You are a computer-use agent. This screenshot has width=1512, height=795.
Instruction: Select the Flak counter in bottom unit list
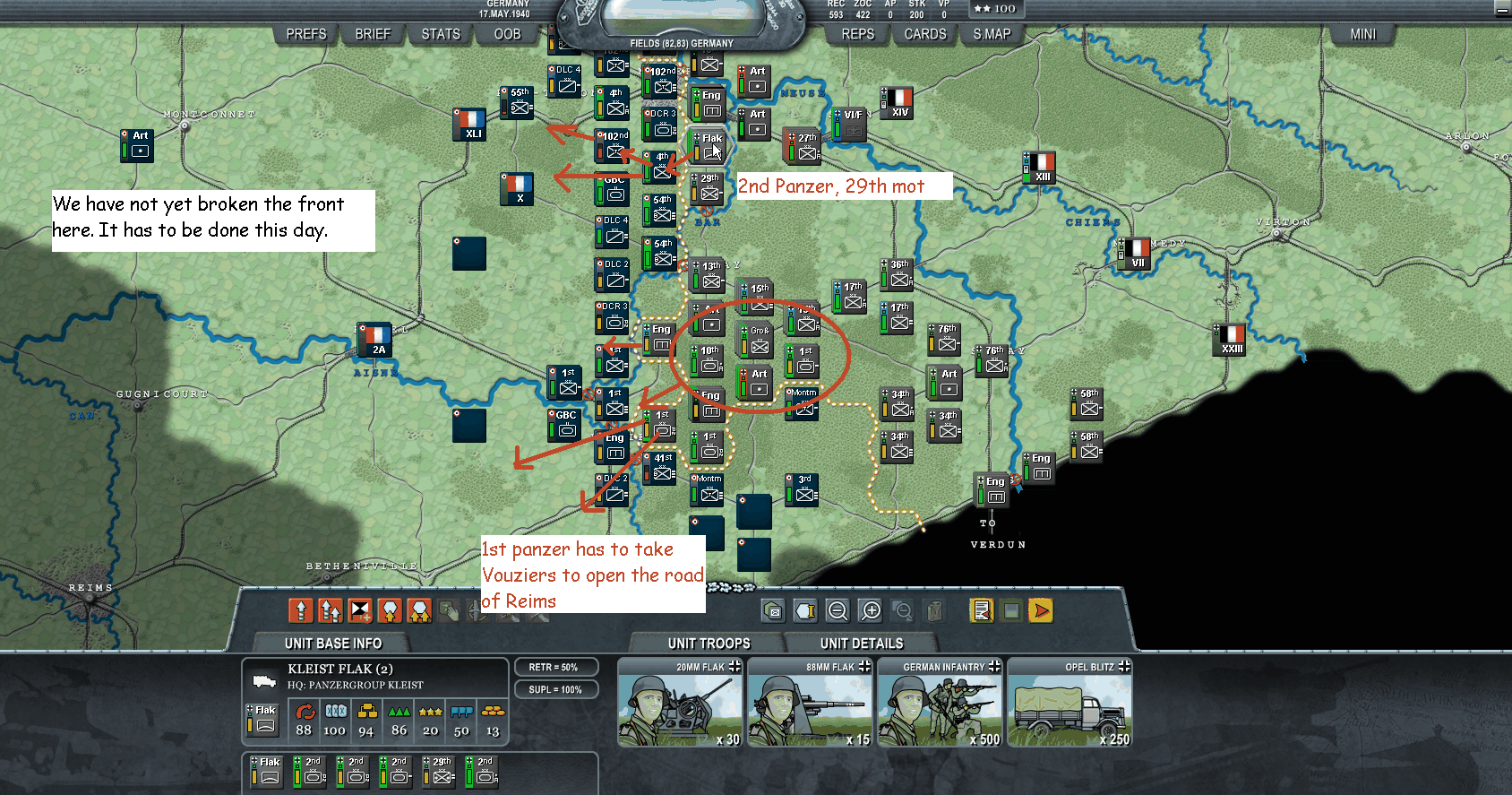coord(266,772)
